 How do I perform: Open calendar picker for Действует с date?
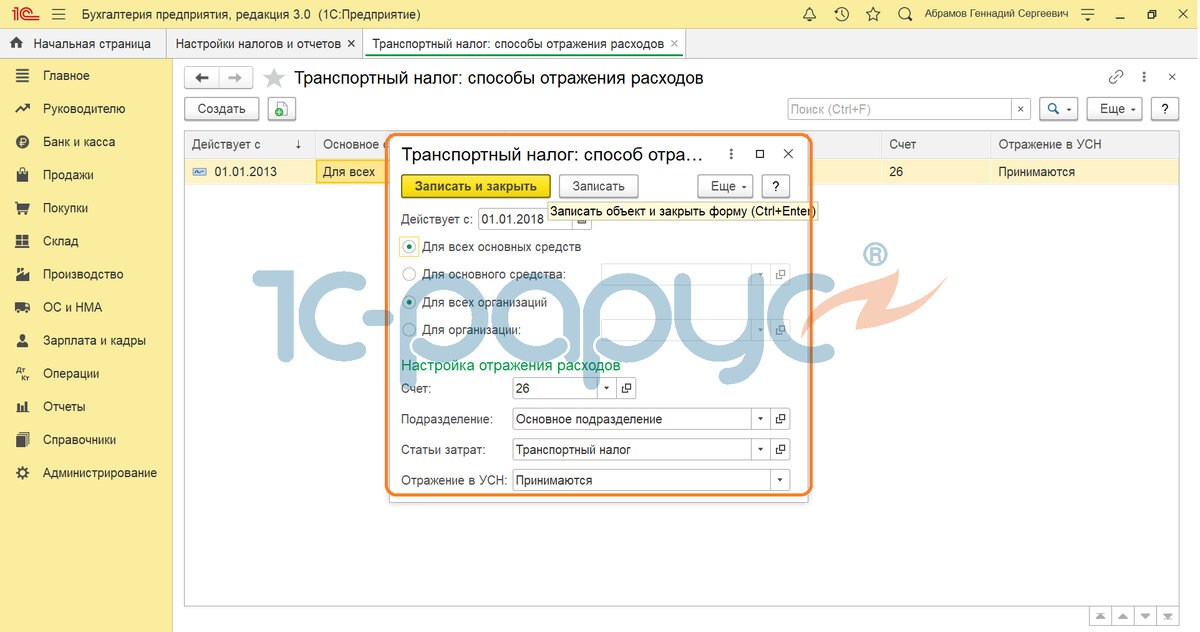coord(583,219)
